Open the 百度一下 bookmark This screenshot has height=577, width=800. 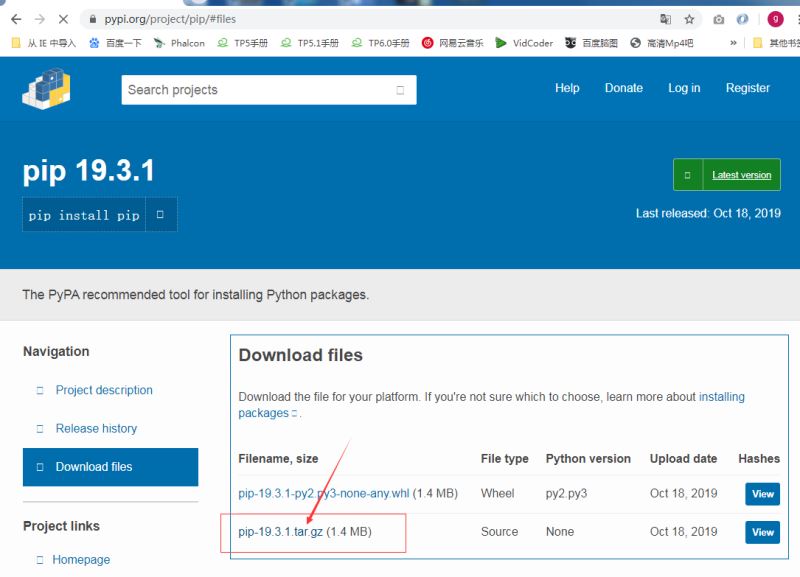[115, 43]
